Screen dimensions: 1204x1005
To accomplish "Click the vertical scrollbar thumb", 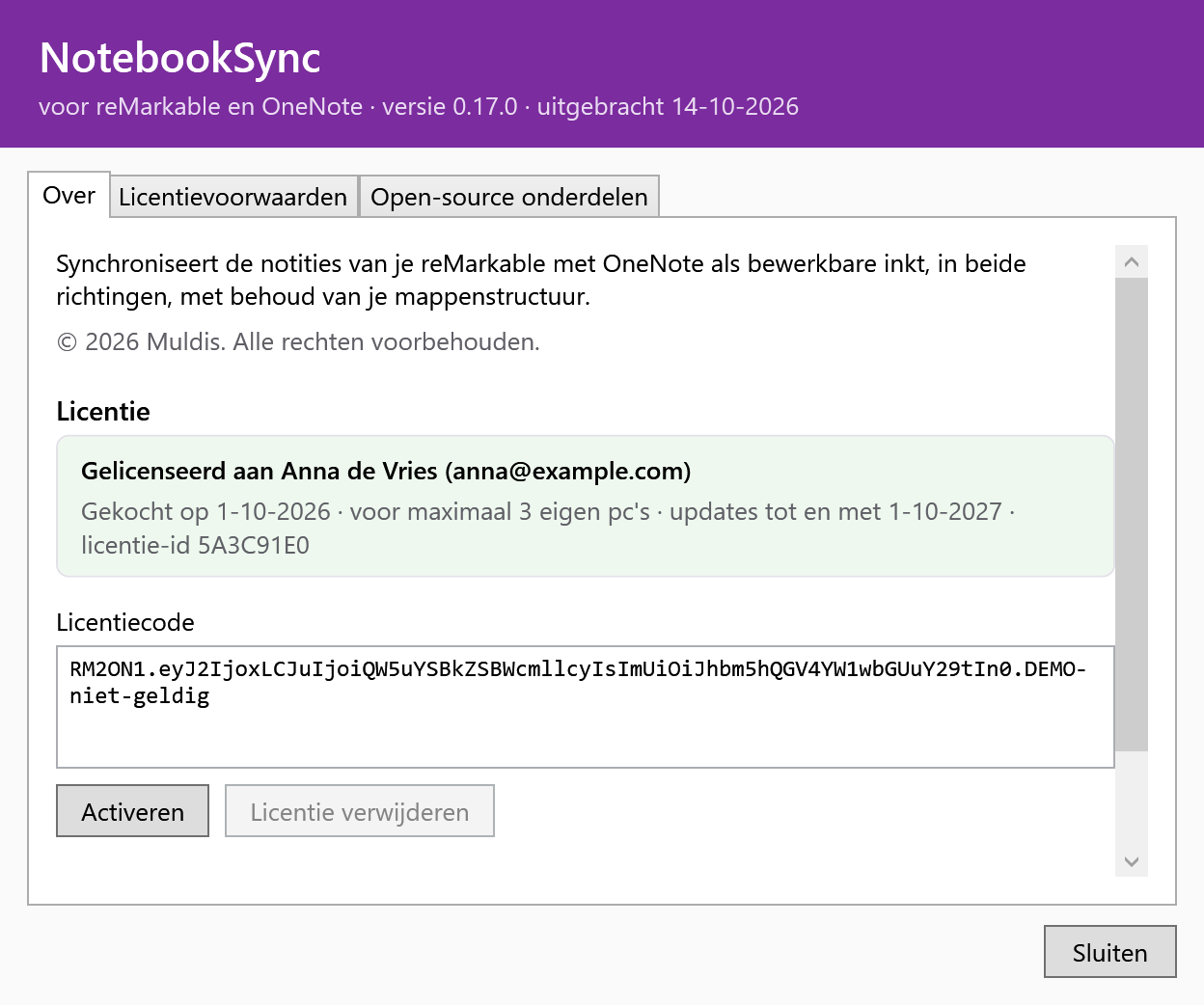I will [x=1132, y=514].
